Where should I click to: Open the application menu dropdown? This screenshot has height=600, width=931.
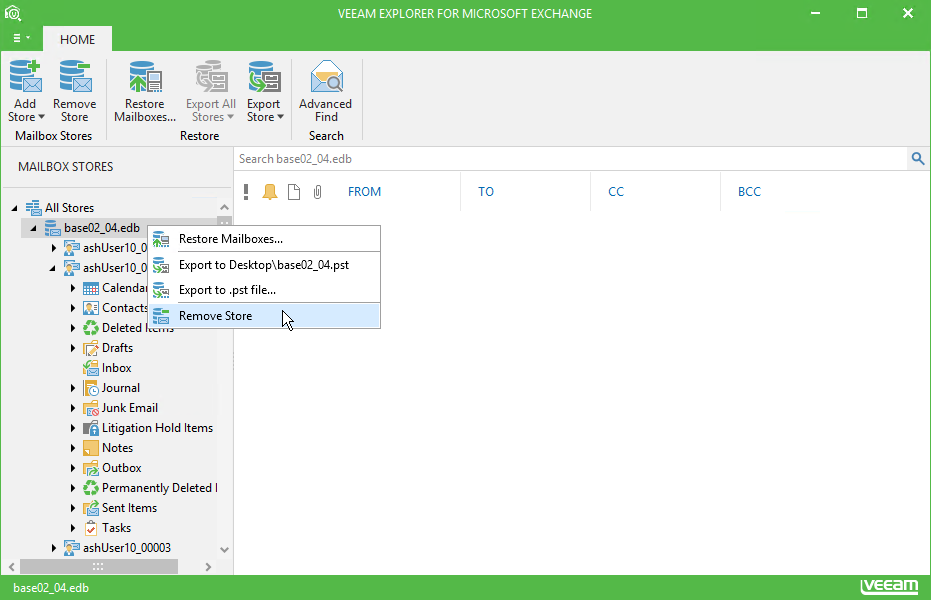click(21, 38)
